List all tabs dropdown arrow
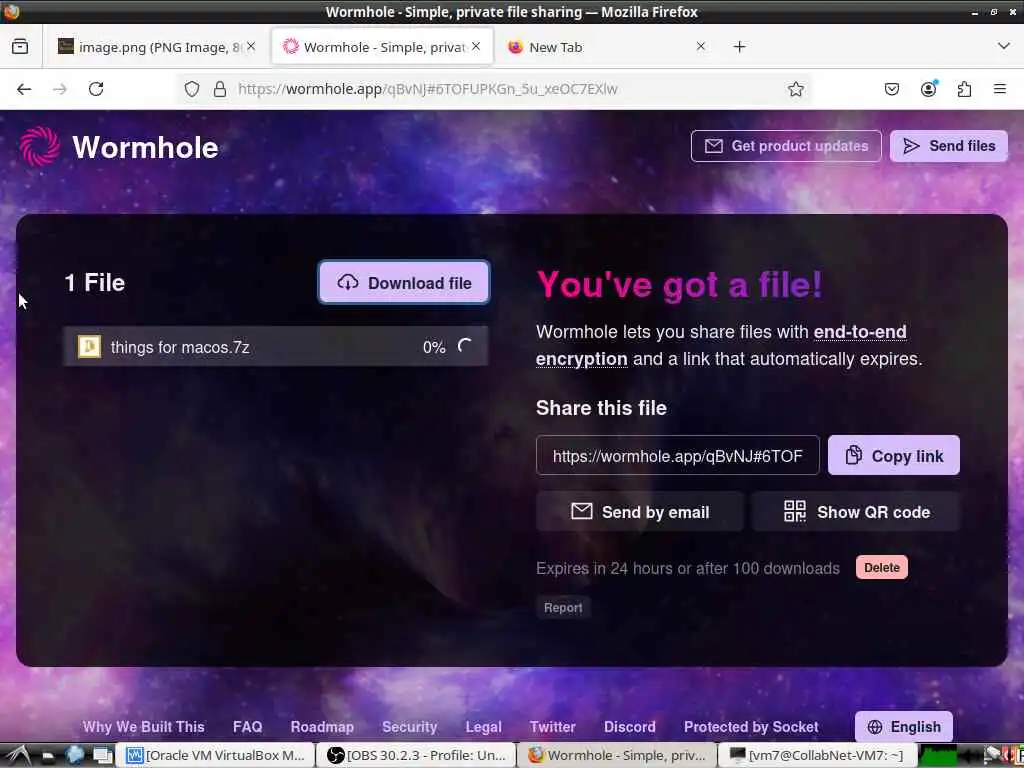Image resolution: width=1024 pixels, height=768 pixels. point(1004,46)
